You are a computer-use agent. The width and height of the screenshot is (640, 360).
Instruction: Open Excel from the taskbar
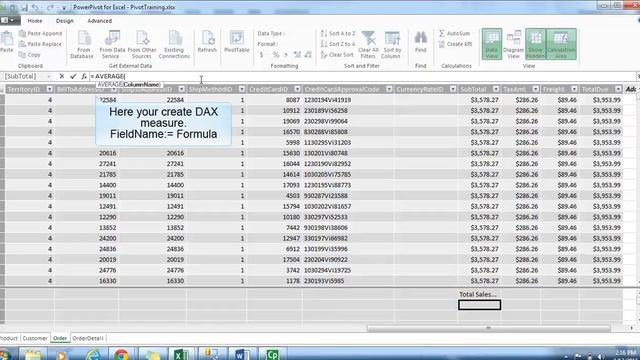click(182, 354)
